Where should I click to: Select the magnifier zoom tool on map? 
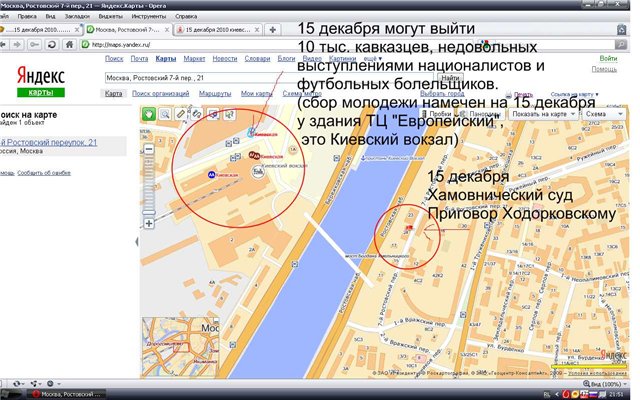coord(164,113)
